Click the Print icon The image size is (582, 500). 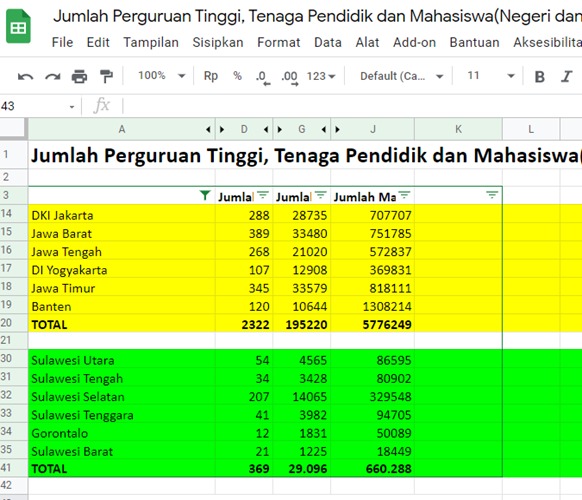click(x=79, y=77)
